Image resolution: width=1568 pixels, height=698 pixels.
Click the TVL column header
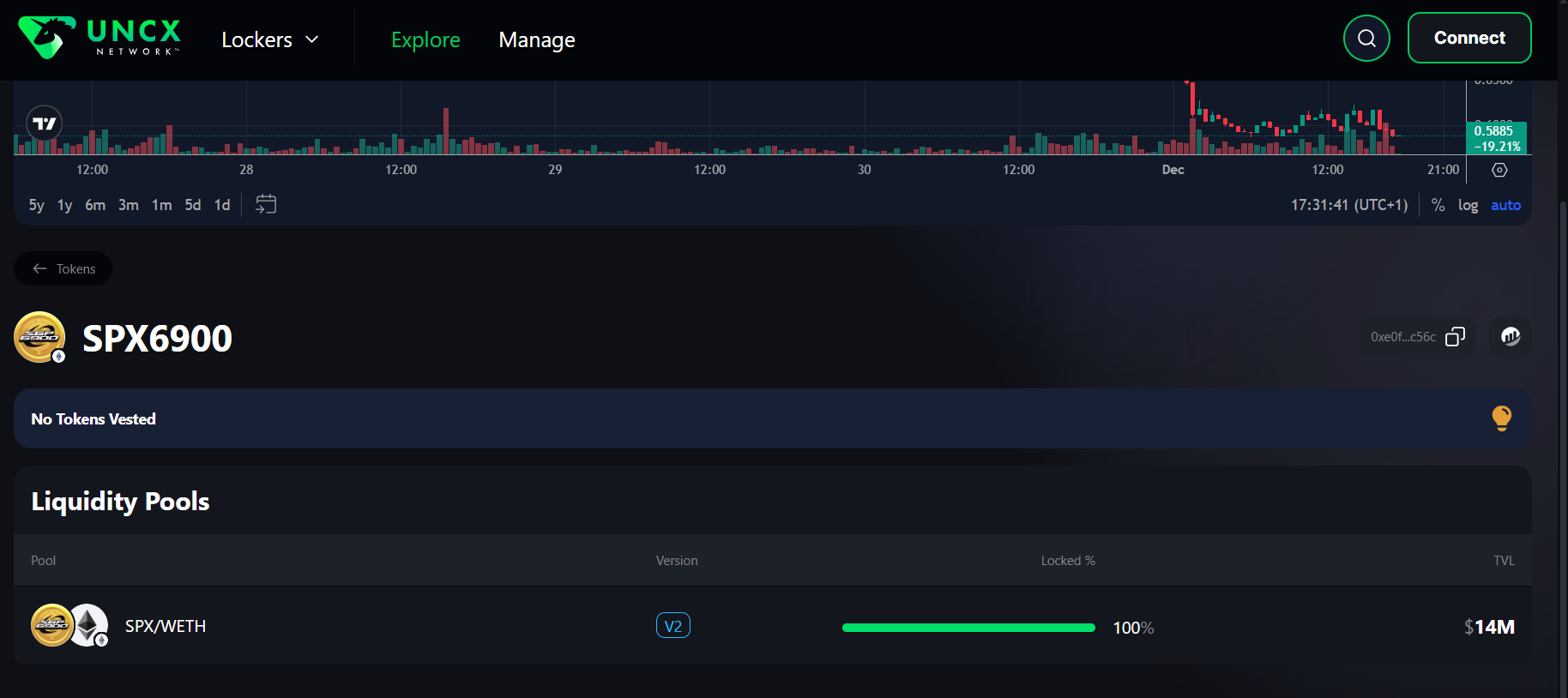click(1504, 561)
